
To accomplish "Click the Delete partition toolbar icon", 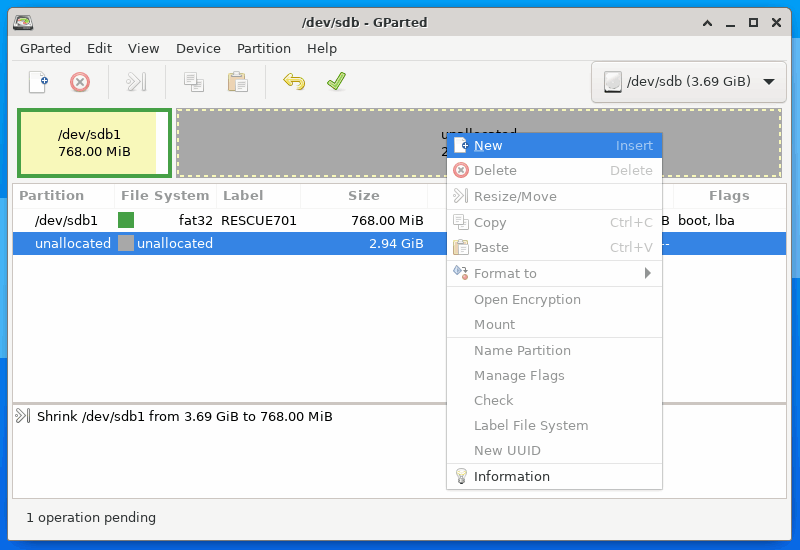I will tap(80, 82).
